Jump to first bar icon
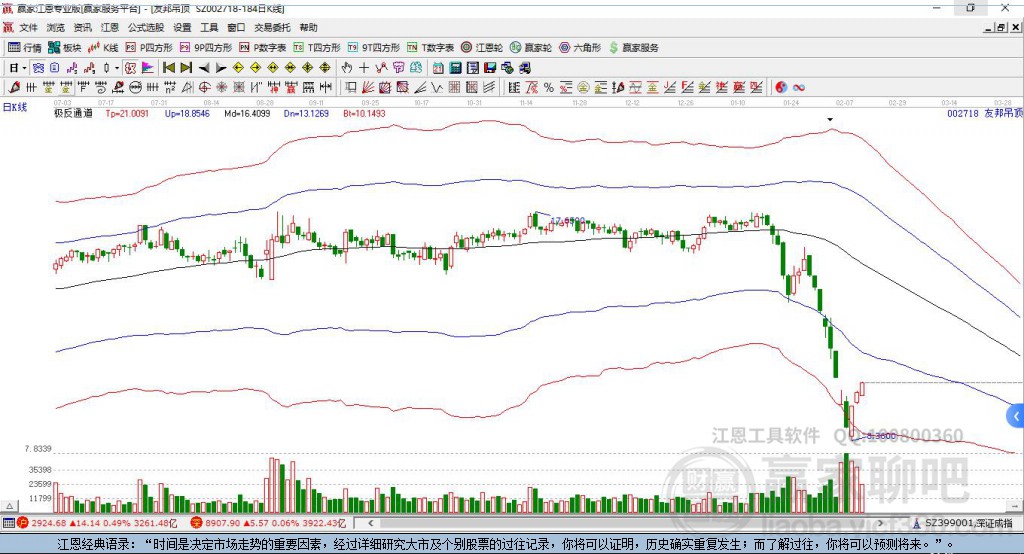 coord(168,68)
